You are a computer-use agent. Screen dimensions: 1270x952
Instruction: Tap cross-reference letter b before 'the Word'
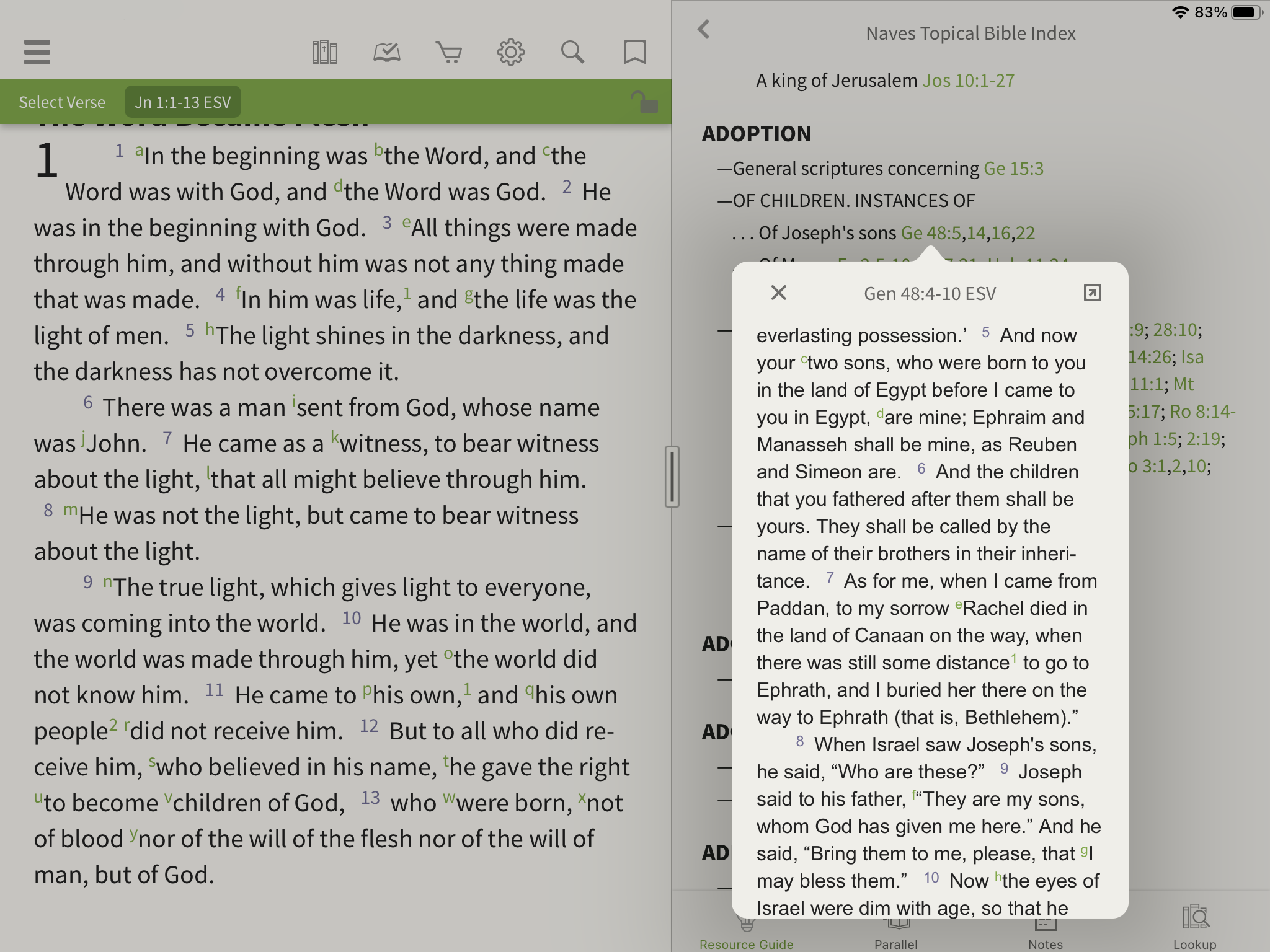coord(378,151)
